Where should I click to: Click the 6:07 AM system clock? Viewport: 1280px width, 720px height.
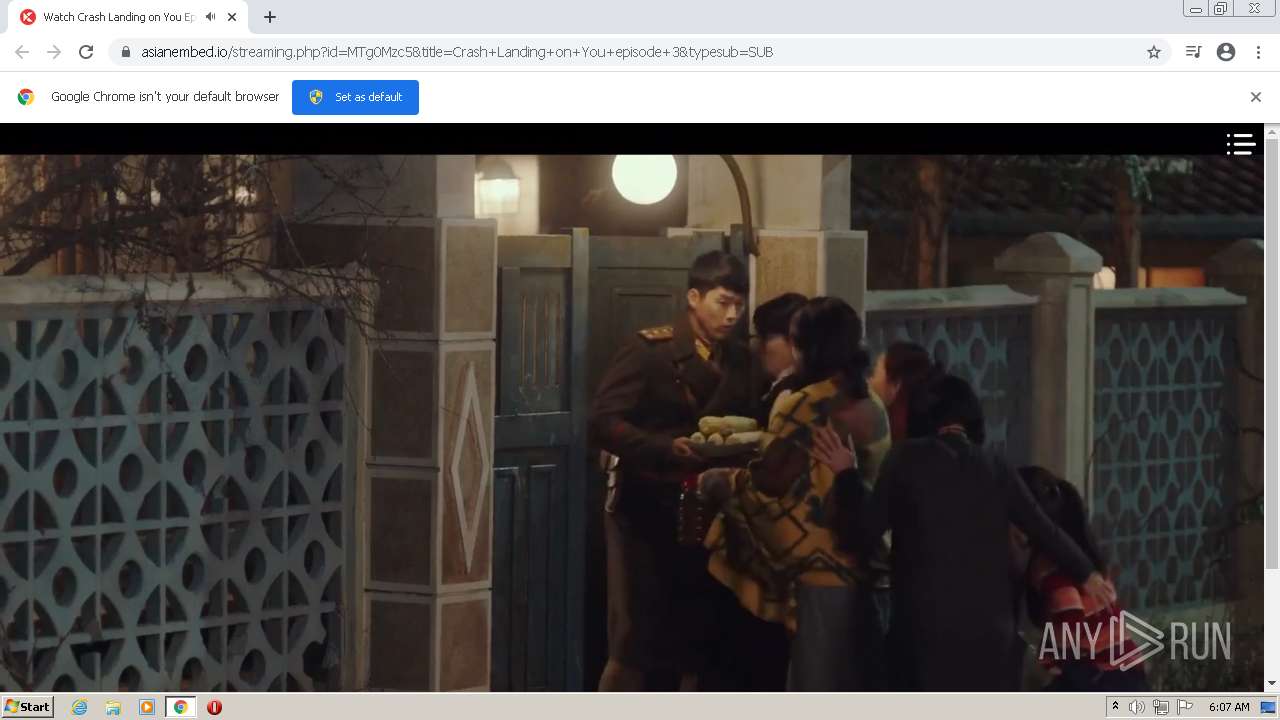[x=1229, y=707]
